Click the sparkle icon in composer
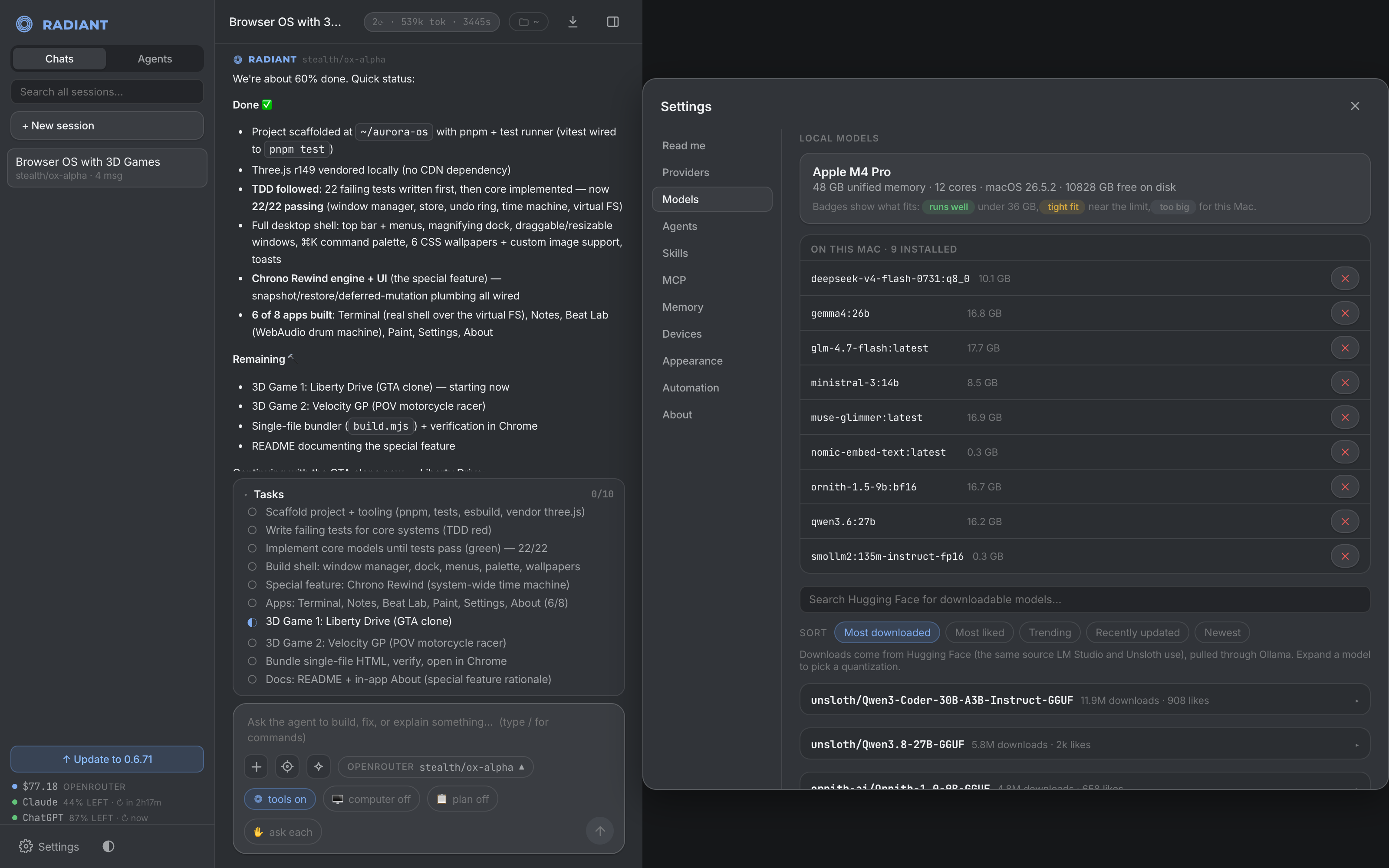1389x868 pixels. click(319, 767)
